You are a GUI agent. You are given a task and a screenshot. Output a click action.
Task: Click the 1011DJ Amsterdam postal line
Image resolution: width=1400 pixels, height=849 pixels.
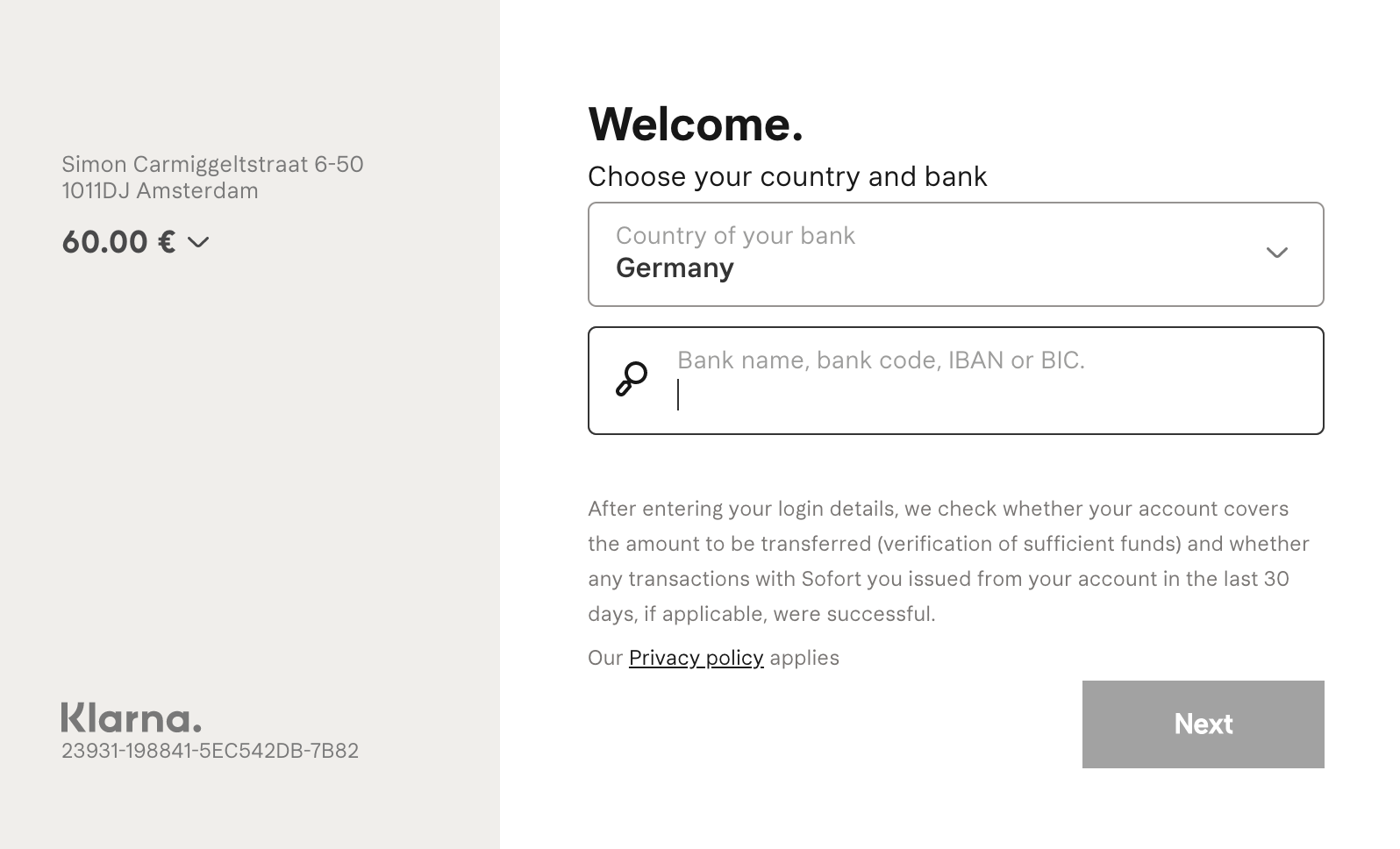coord(160,191)
